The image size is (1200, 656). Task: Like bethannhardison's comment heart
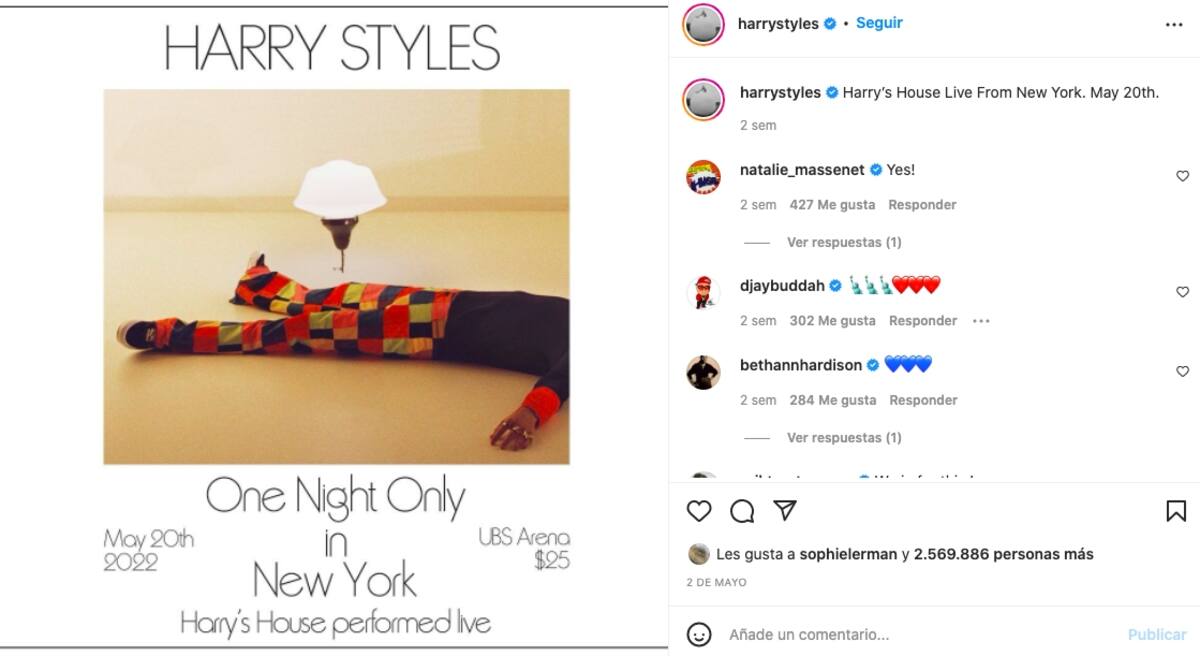(x=1183, y=371)
